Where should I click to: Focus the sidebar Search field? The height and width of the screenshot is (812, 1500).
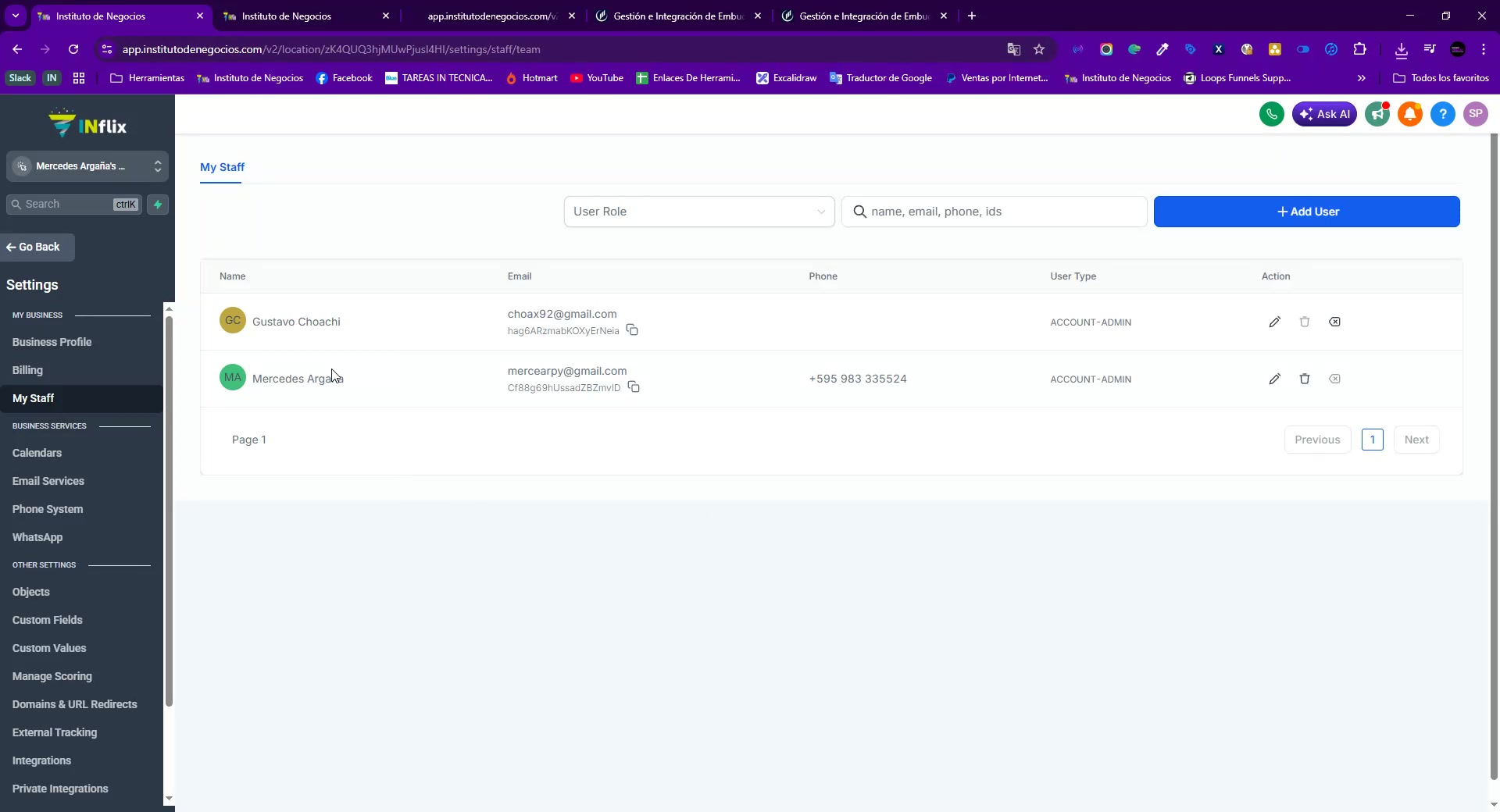tap(74, 205)
